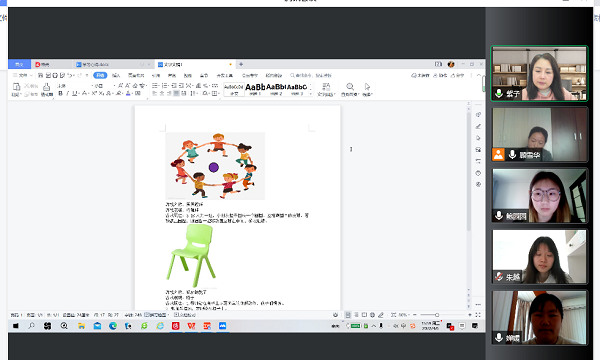The width and height of the screenshot is (600, 360).
Task: Click the top icon in WPS right sidebar
Action: 478,115
